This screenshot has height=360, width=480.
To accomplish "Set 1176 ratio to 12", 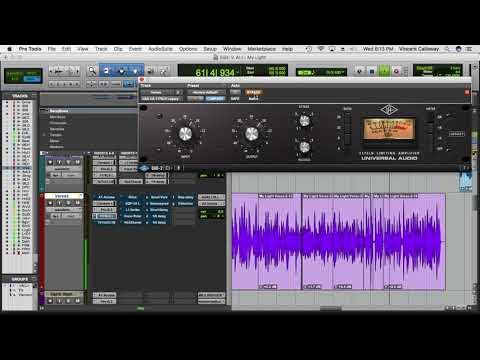I will point(339,128).
